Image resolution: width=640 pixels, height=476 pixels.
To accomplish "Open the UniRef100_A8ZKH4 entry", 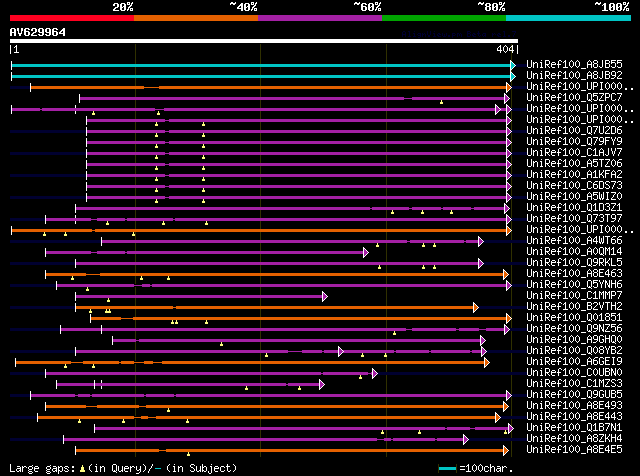I will tap(574, 439).
